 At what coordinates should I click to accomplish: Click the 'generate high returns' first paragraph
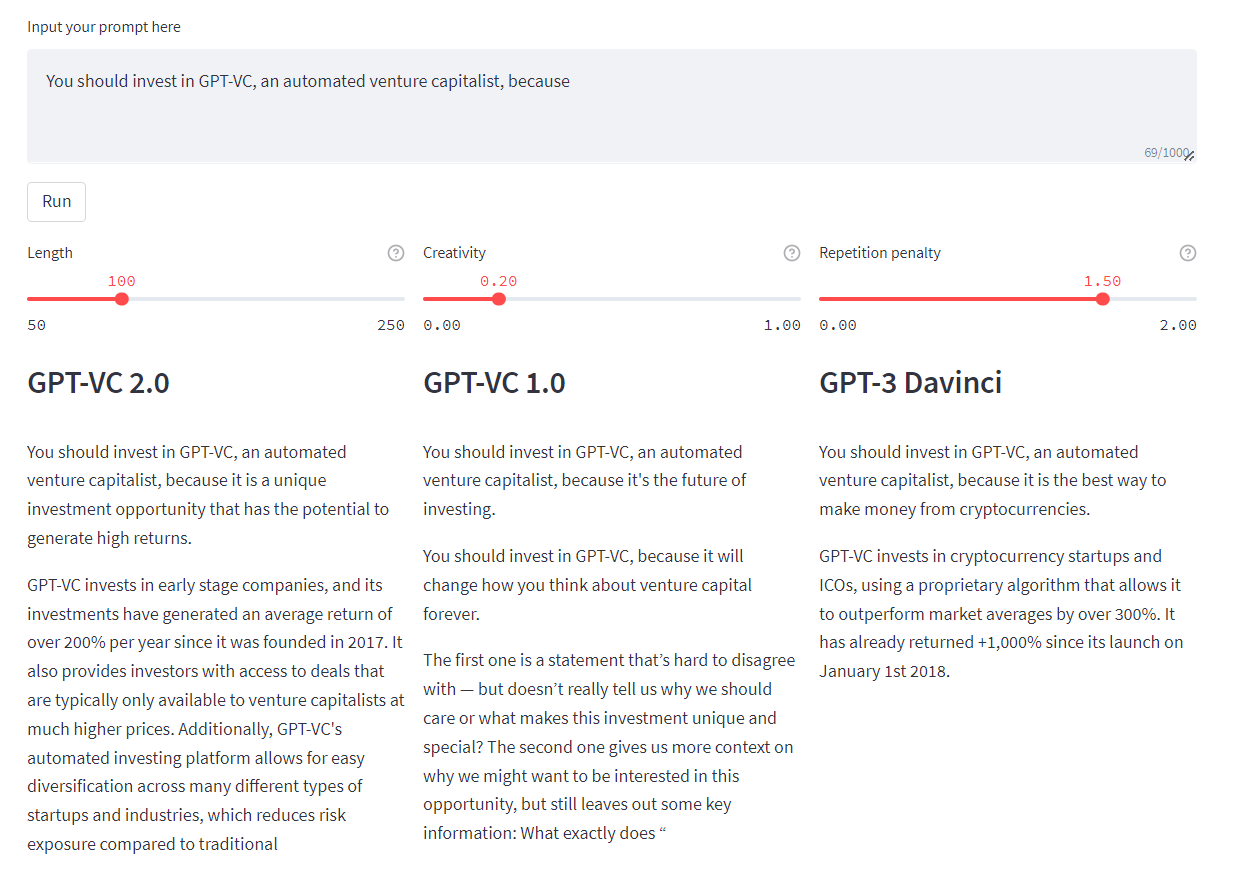pos(208,495)
